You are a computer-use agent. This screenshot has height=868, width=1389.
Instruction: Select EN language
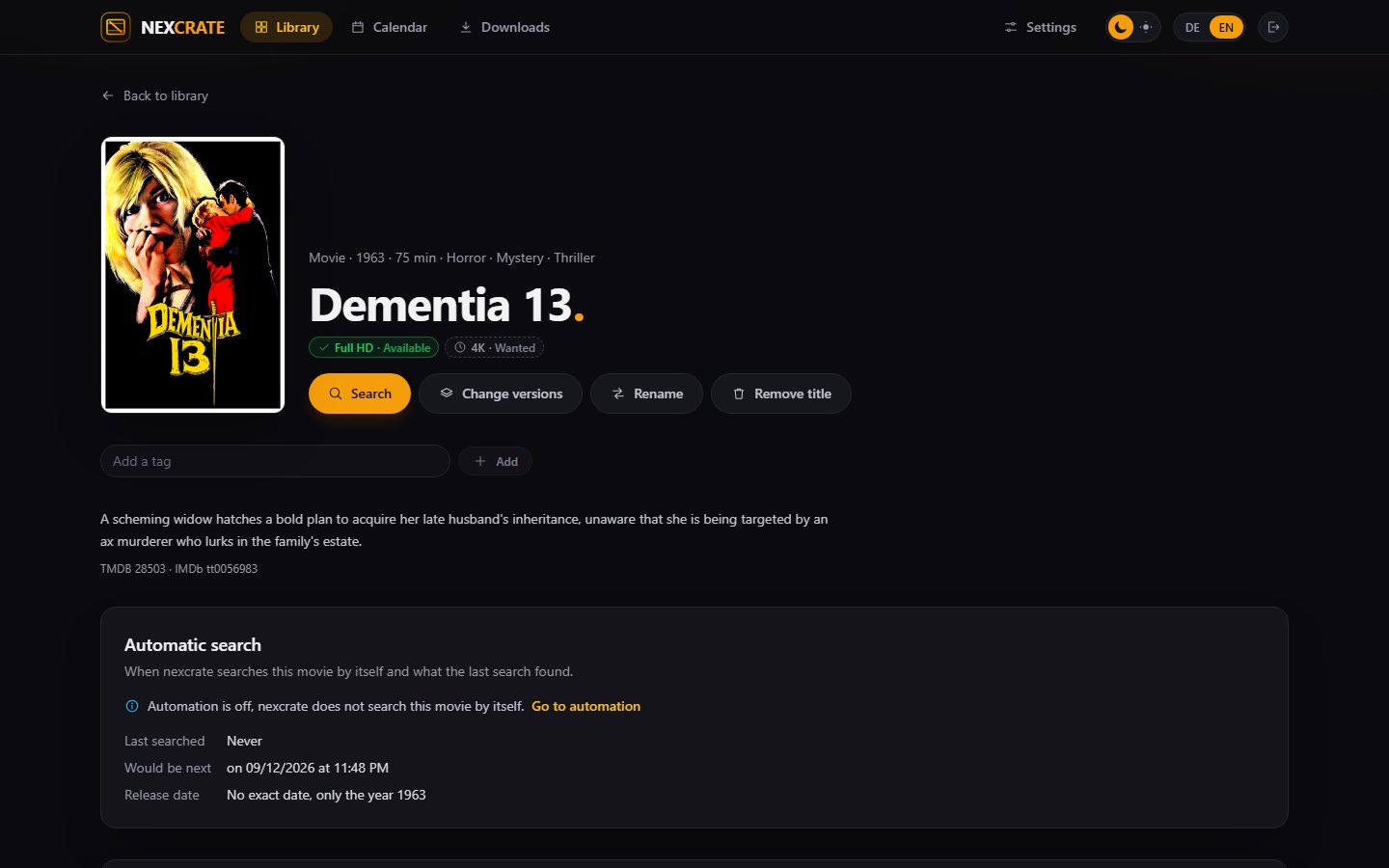click(x=1226, y=27)
